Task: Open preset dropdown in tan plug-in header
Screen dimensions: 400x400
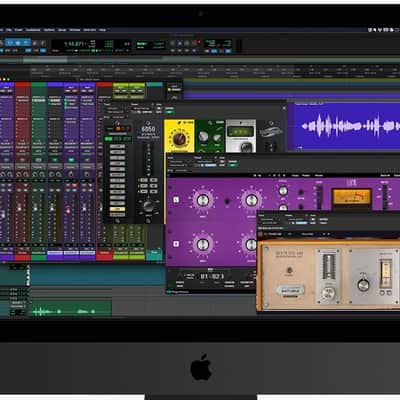Action: coord(297,220)
